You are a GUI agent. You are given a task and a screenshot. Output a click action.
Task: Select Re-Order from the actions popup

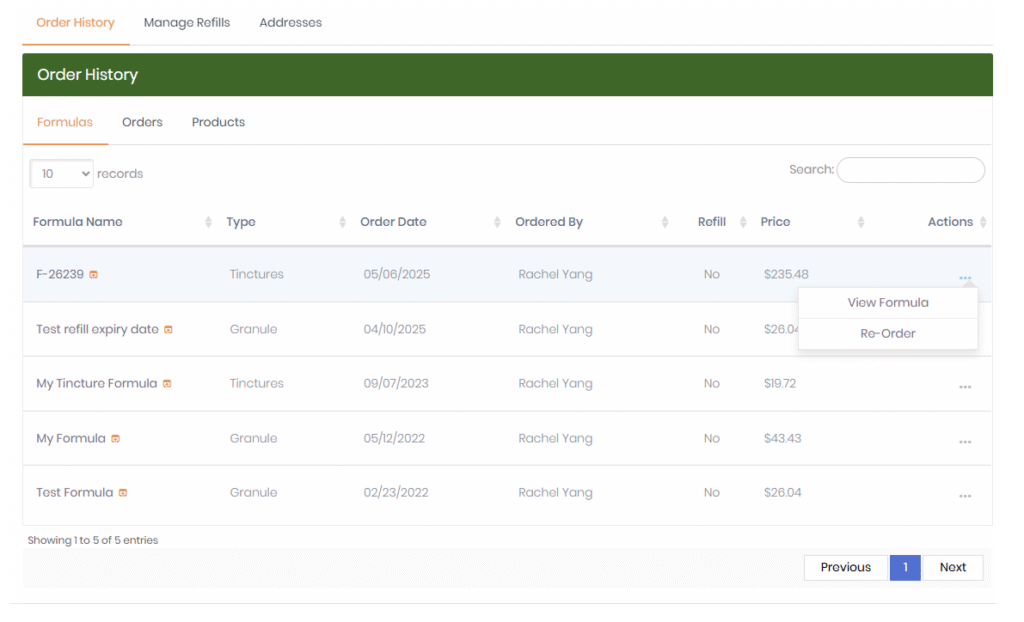[887, 334]
